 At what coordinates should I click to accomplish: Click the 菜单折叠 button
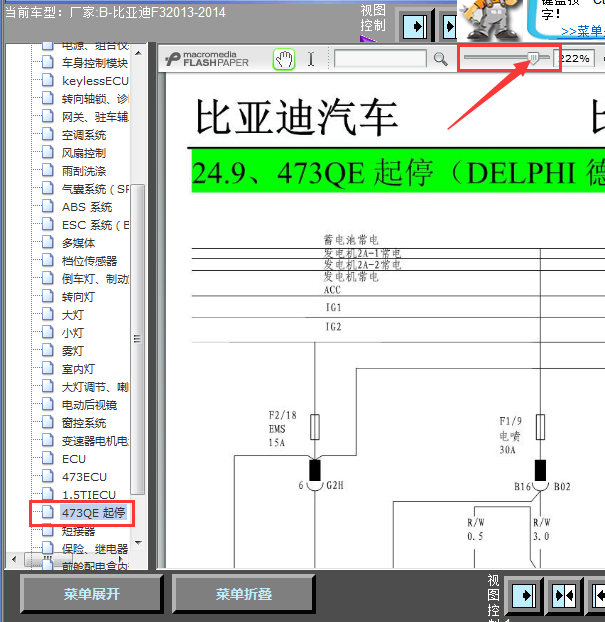tap(244, 594)
